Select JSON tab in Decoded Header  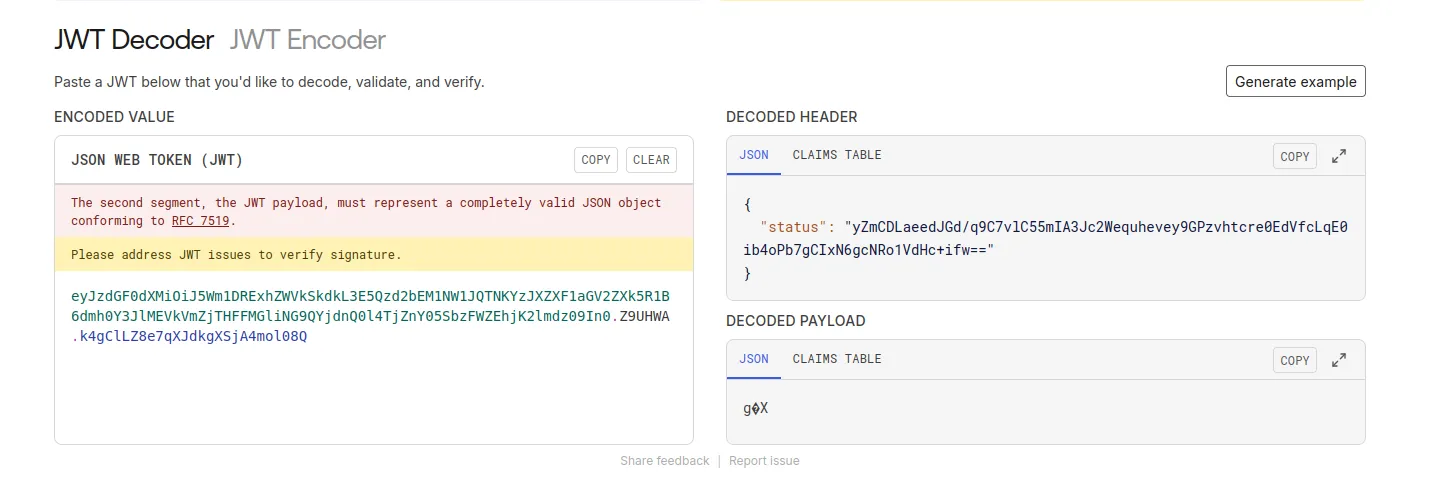point(753,155)
